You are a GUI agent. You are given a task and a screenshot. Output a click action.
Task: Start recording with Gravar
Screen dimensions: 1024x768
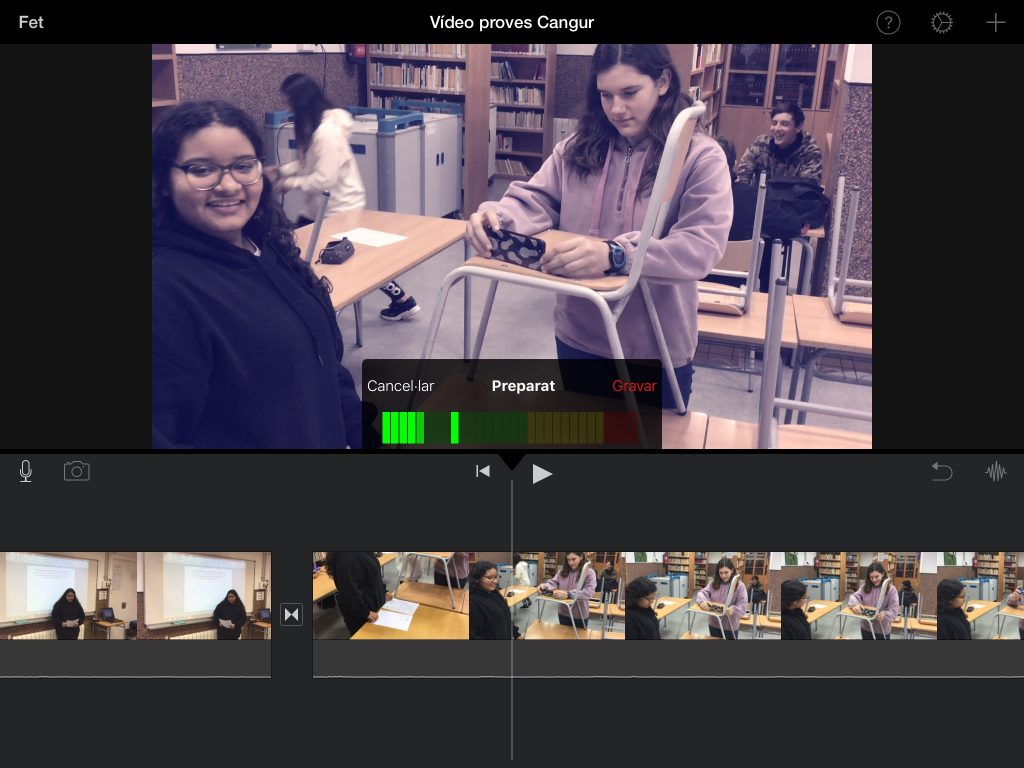click(634, 386)
